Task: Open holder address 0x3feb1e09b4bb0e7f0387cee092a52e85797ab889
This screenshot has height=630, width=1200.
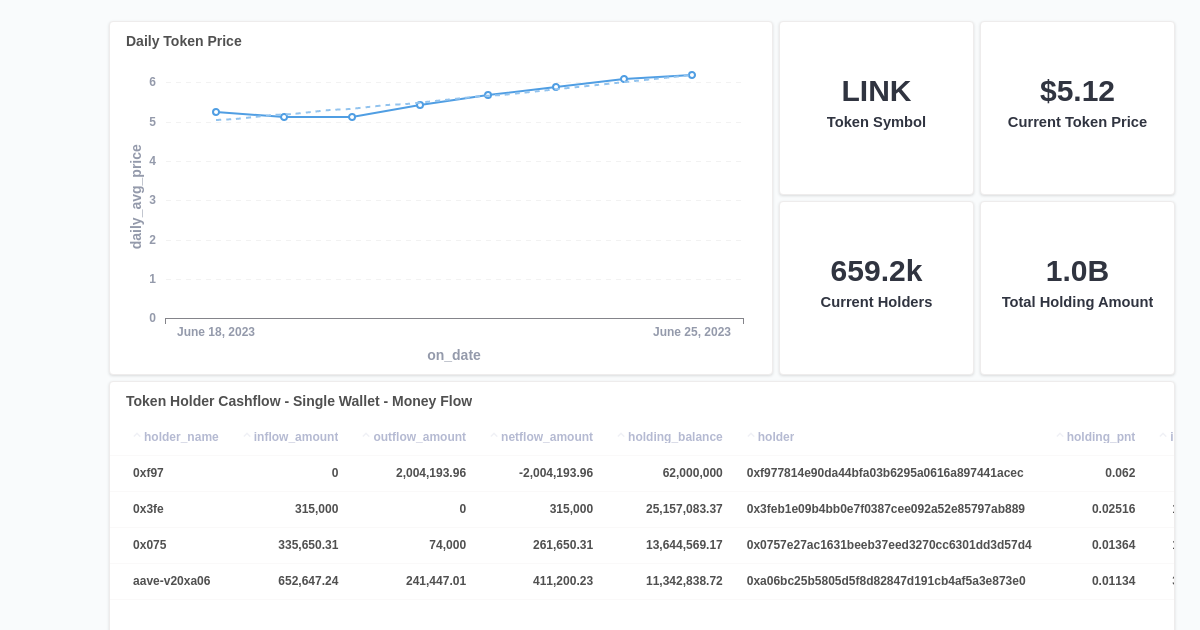Action: pyautogui.click(x=884, y=508)
